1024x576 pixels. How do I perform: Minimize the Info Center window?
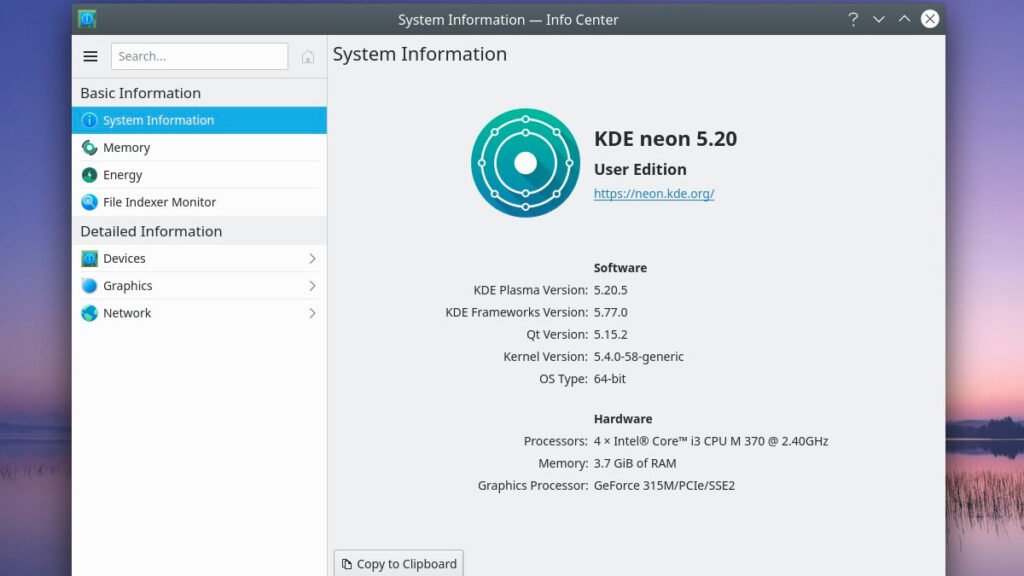pos(878,20)
